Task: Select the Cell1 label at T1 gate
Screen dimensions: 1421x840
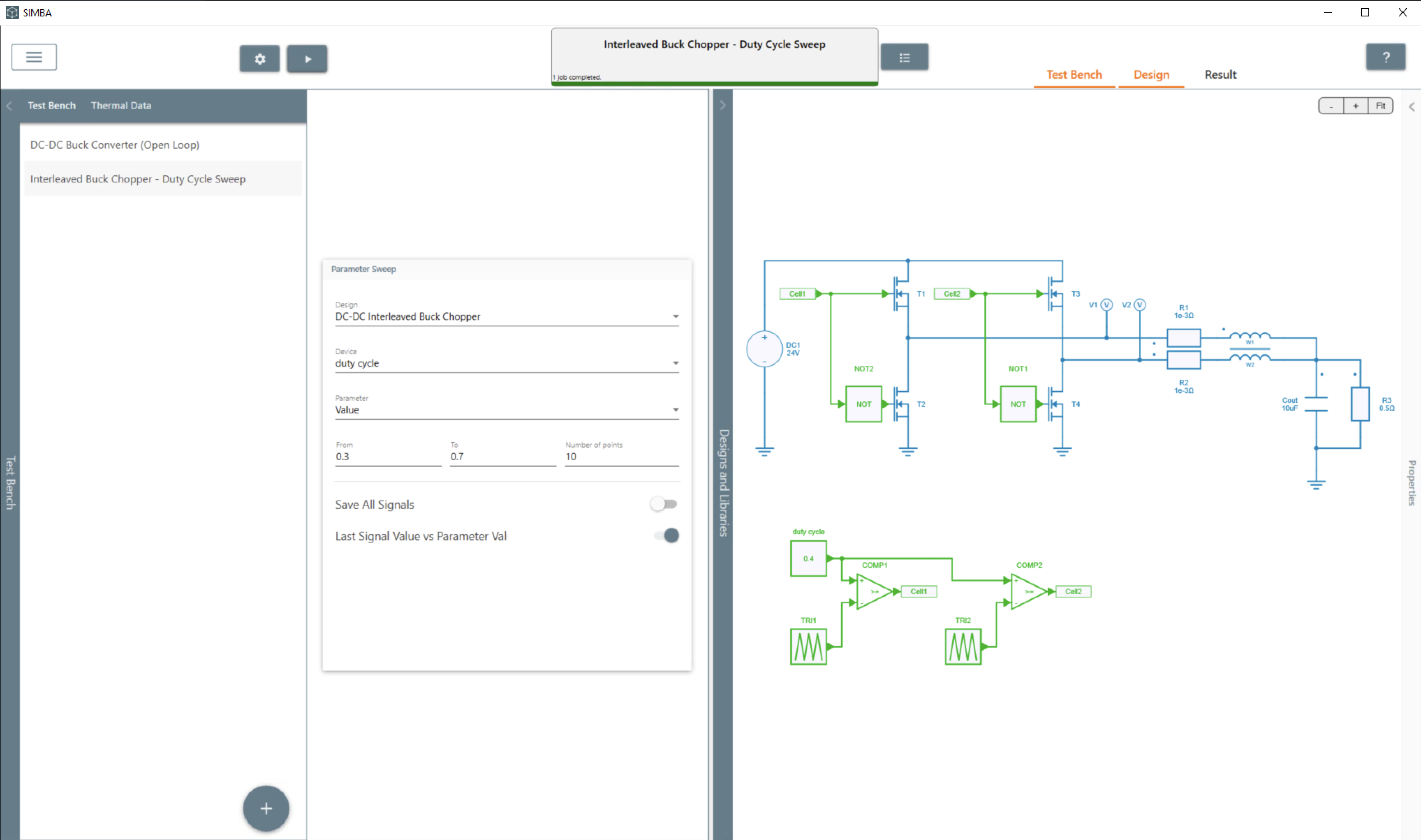Action: pos(797,294)
